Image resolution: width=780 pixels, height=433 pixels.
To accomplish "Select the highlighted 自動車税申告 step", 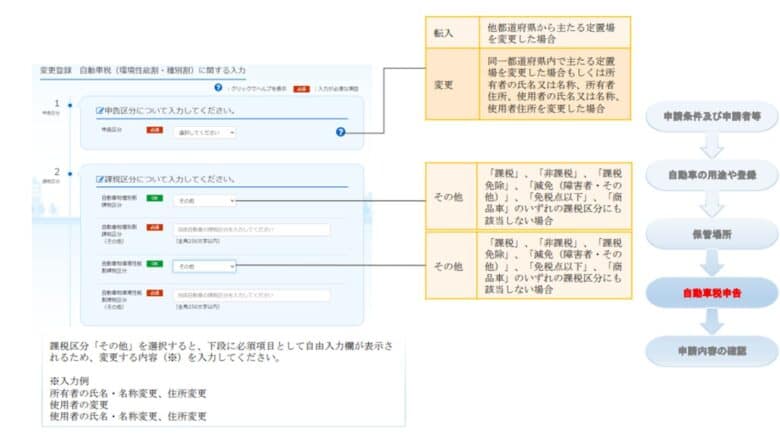I will [x=712, y=293].
